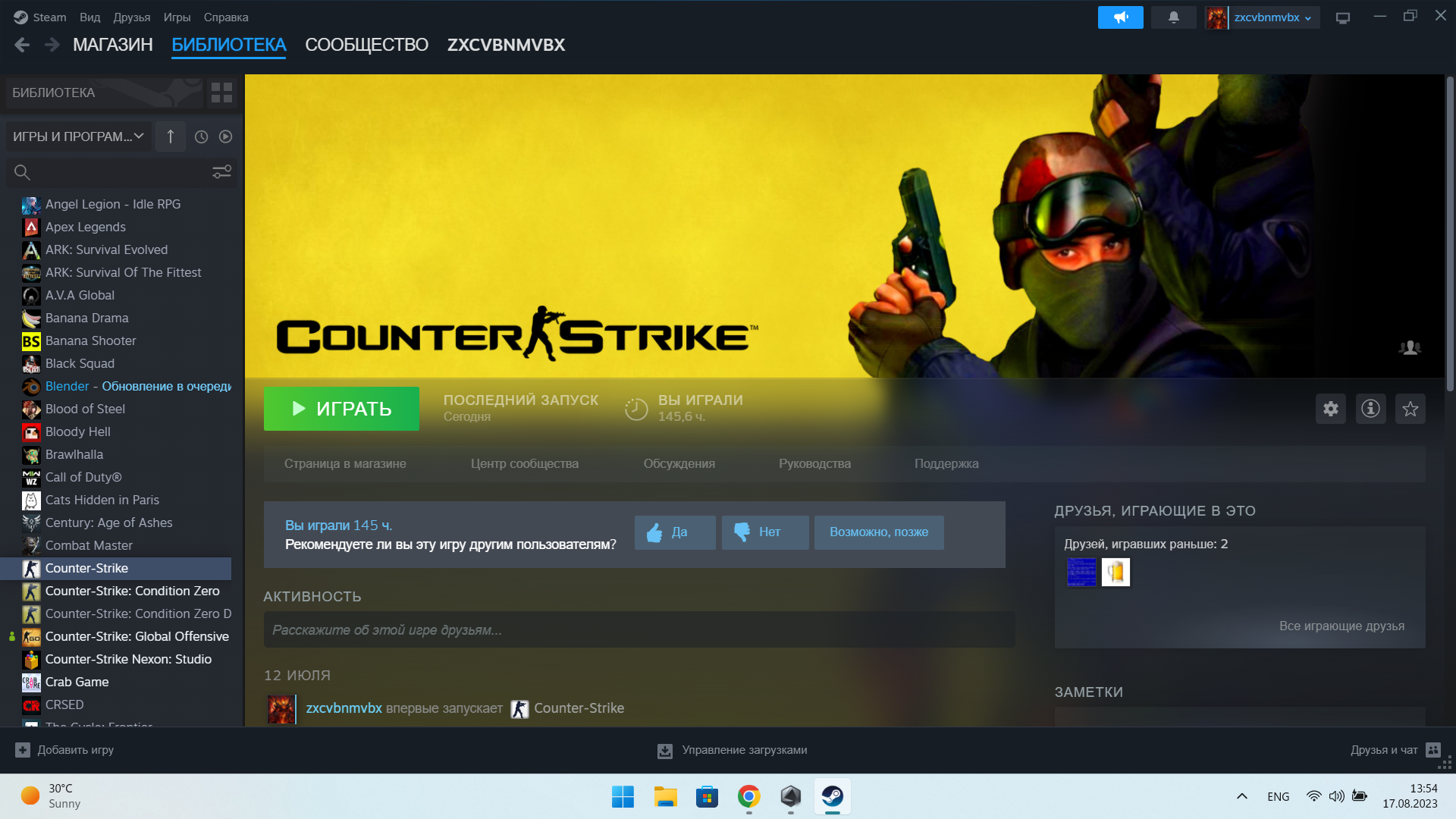1456x819 pixels.
Task: Add Counter-Strike to favorites star
Action: pos(1410,409)
